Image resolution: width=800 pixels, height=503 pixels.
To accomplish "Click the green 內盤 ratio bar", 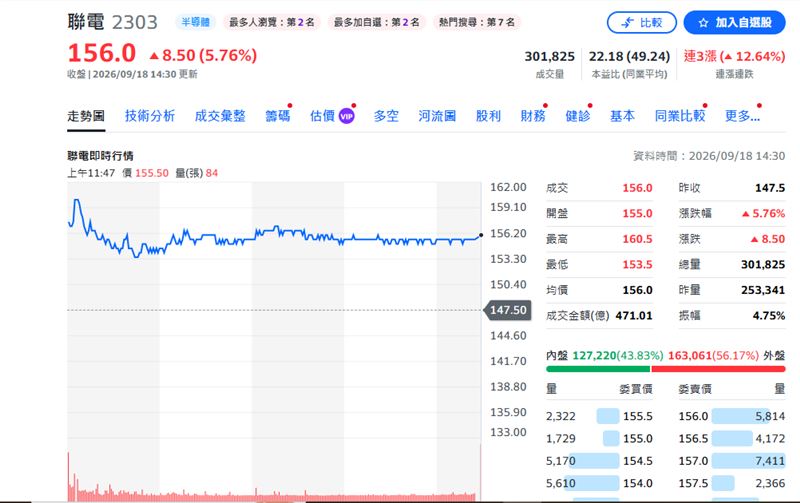I will point(598,369).
